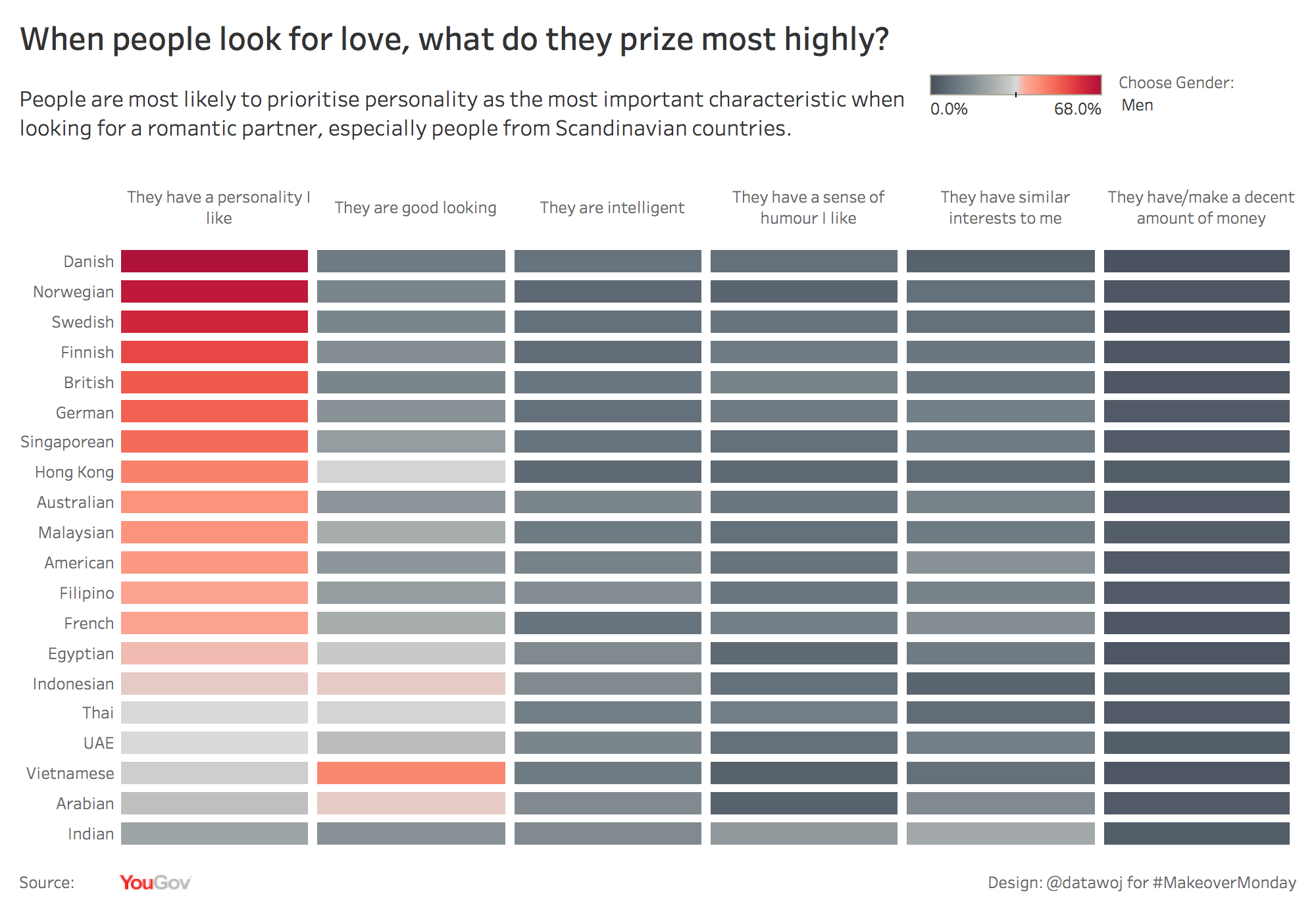Select the Indonesian good looking cell
Image resolution: width=1316 pixels, height=921 pixels.
[x=411, y=684]
